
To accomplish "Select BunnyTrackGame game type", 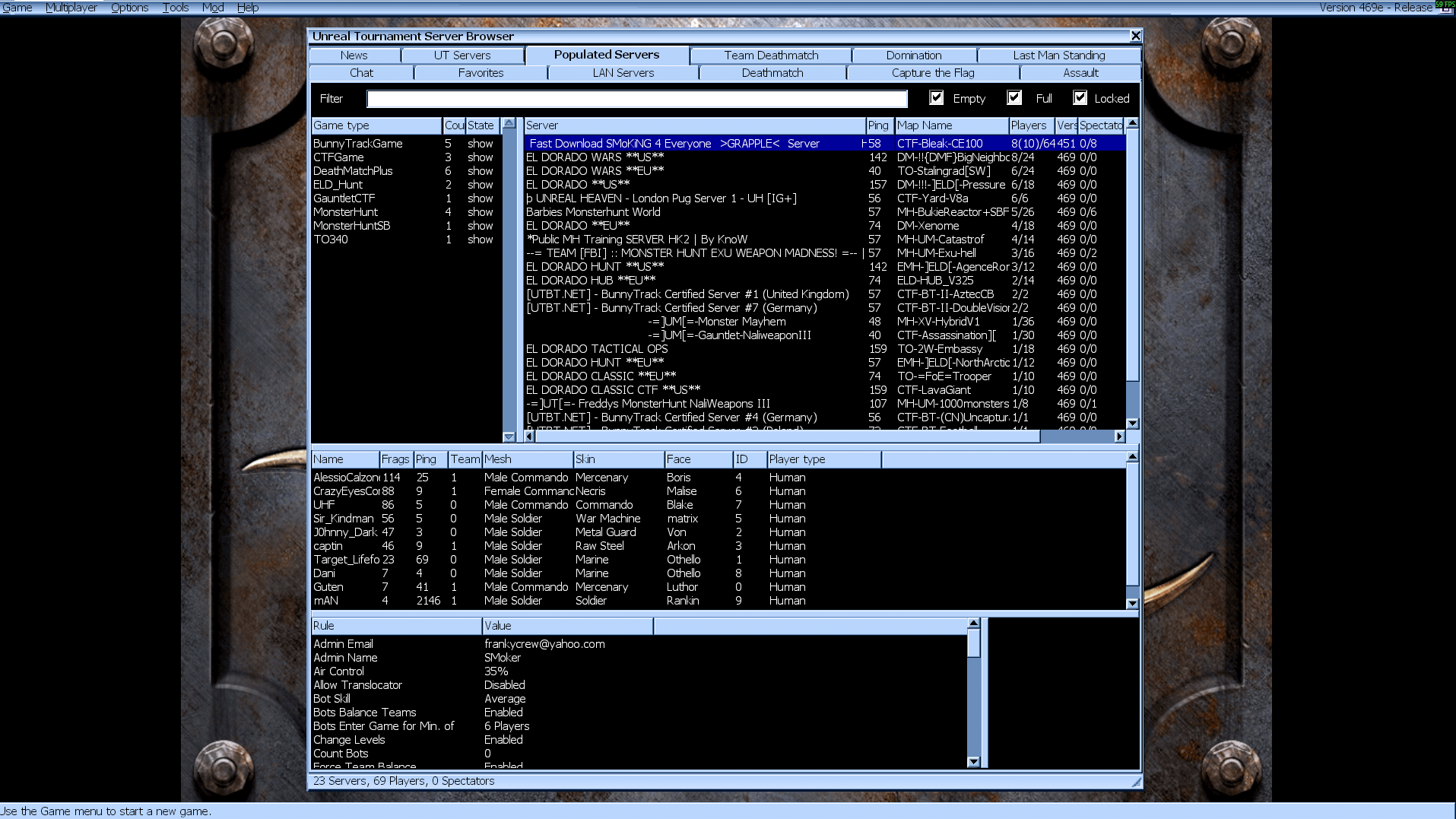I will coord(407,144).
